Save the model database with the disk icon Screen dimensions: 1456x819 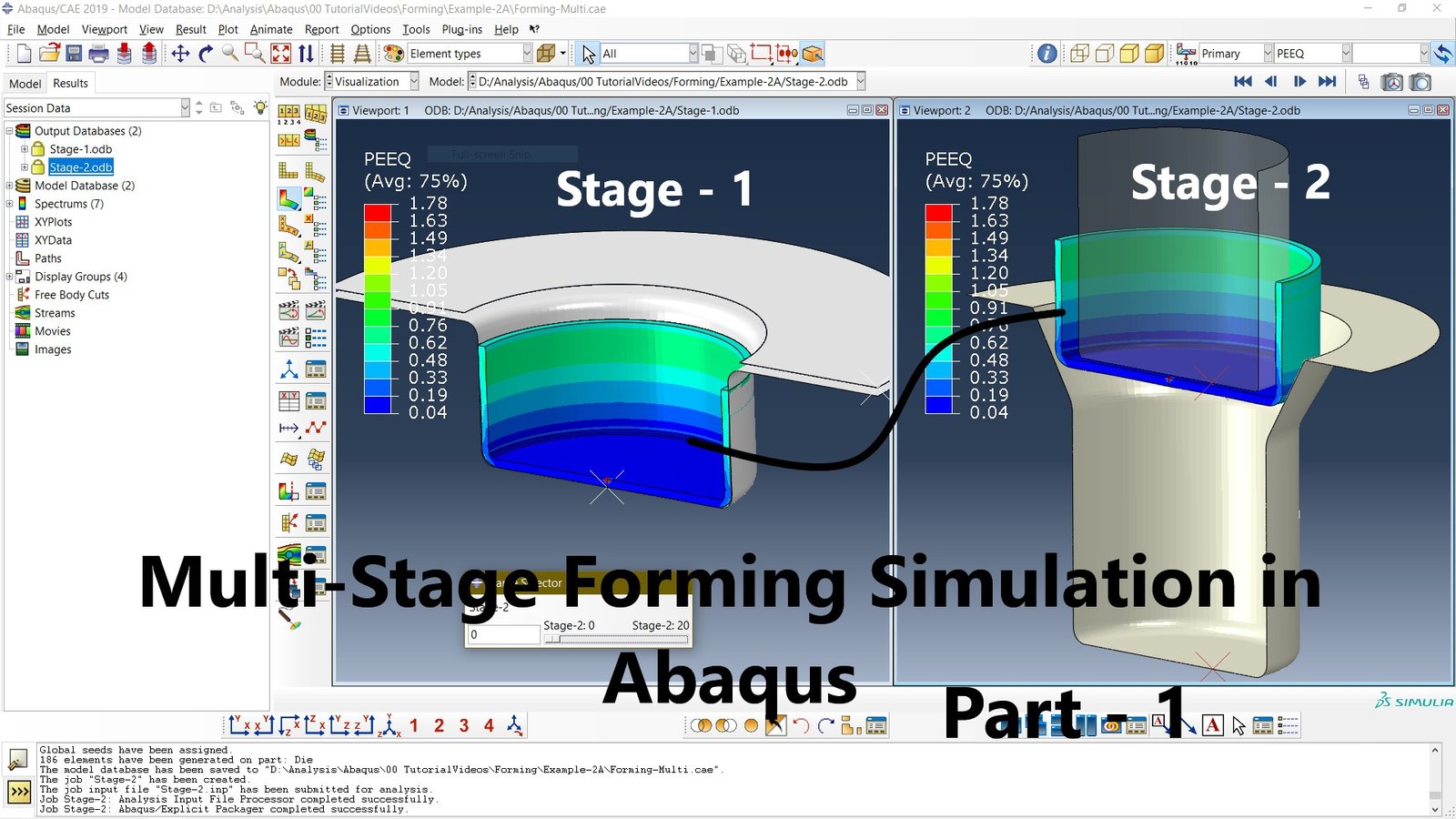74,54
